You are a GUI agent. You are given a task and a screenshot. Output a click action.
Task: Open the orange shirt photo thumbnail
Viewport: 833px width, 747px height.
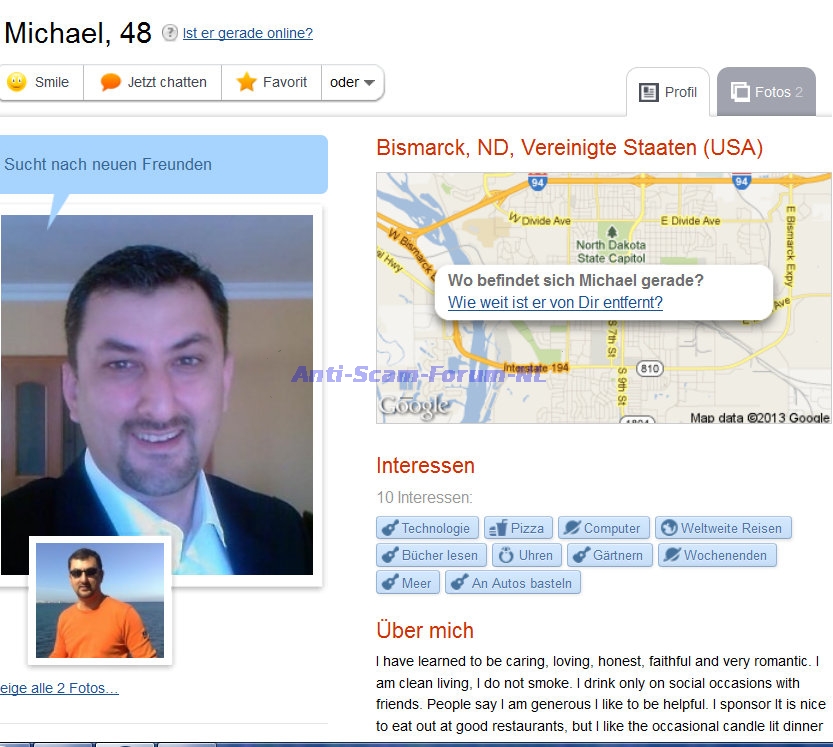coord(100,600)
